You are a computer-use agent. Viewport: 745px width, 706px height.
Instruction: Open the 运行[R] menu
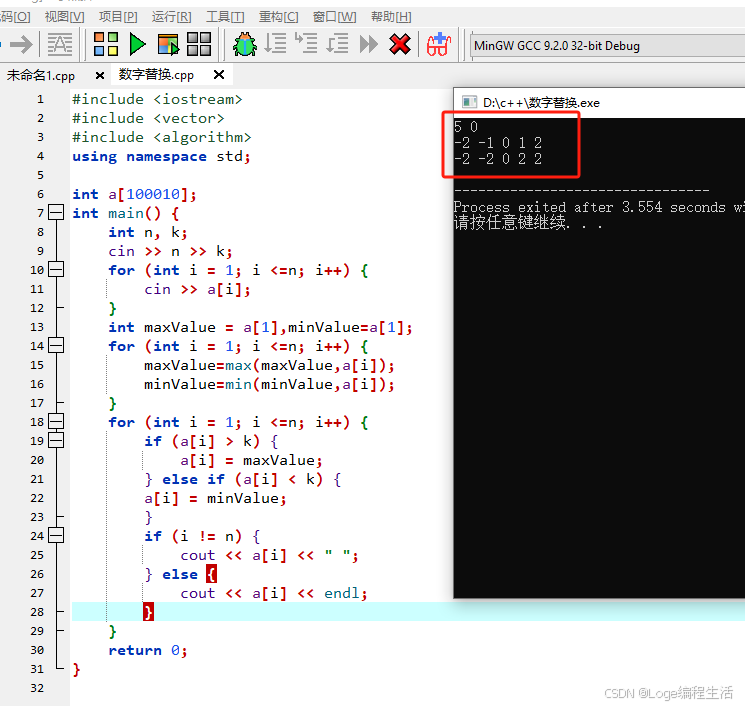[x=172, y=17]
